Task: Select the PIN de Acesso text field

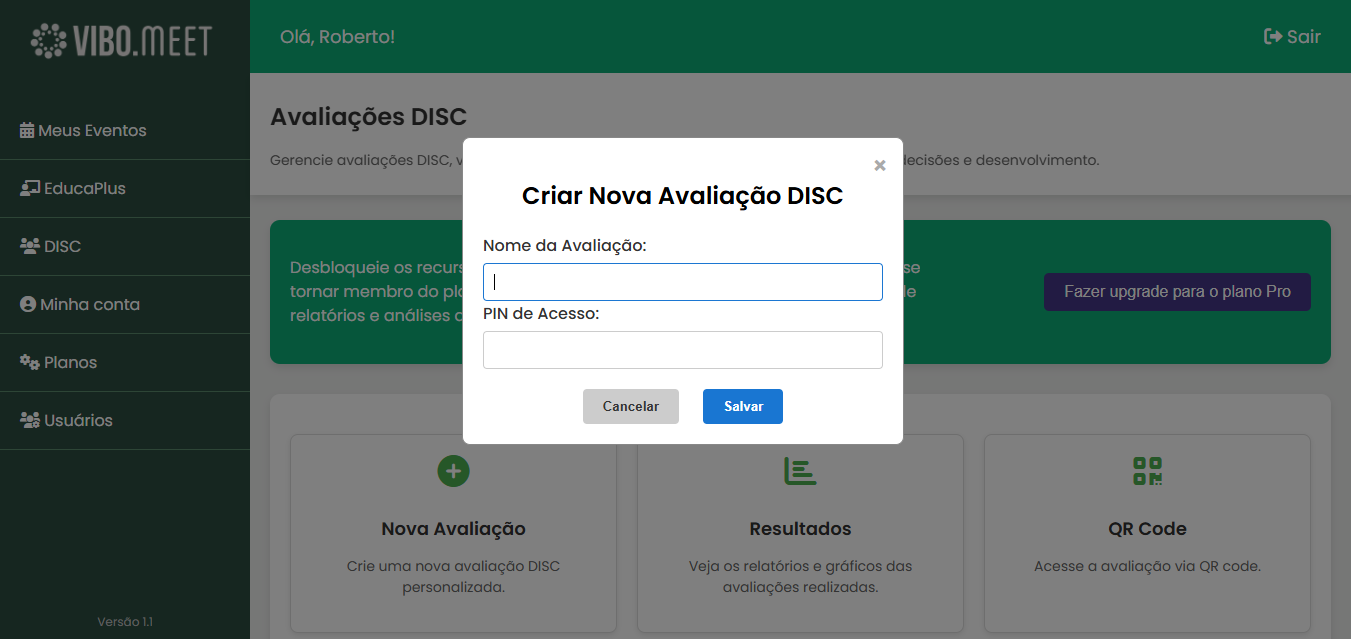Action: click(x=682, y=349)
